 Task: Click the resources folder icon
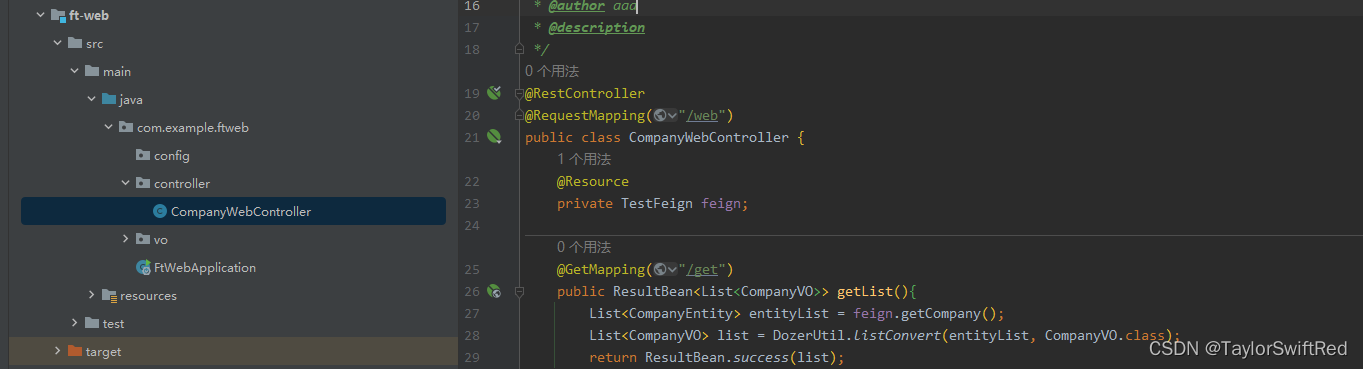tap(109, 295)
